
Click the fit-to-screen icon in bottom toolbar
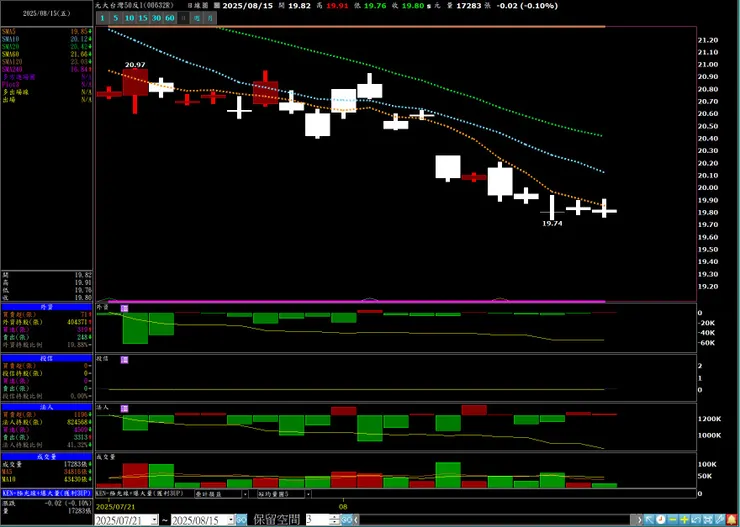click(x=708, y=519)
